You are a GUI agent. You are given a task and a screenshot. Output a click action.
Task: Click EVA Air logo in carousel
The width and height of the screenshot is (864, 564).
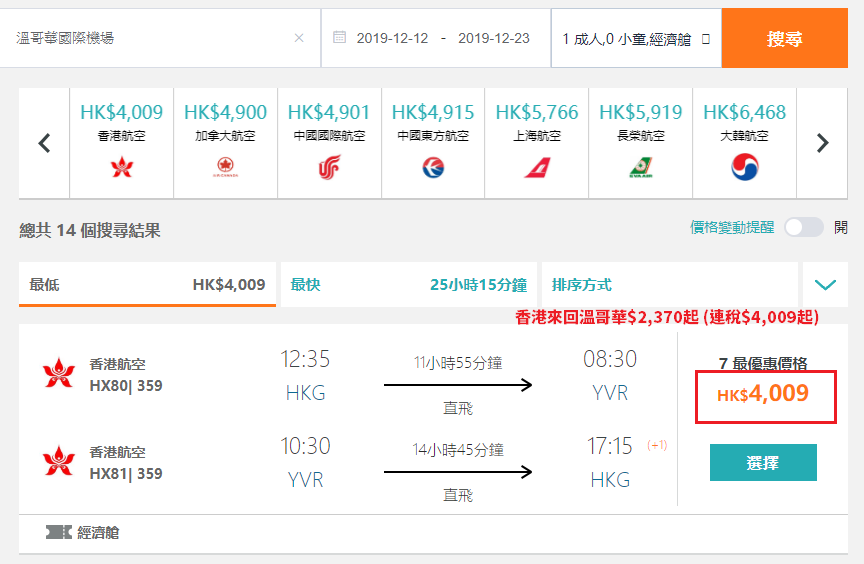(x=641, y=167)
